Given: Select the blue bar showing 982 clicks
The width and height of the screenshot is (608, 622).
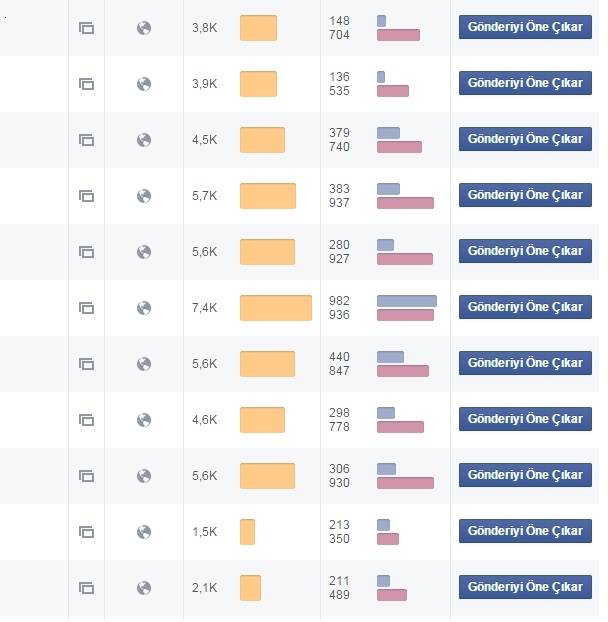Looking at the screenshot, I should coord(407,301).
